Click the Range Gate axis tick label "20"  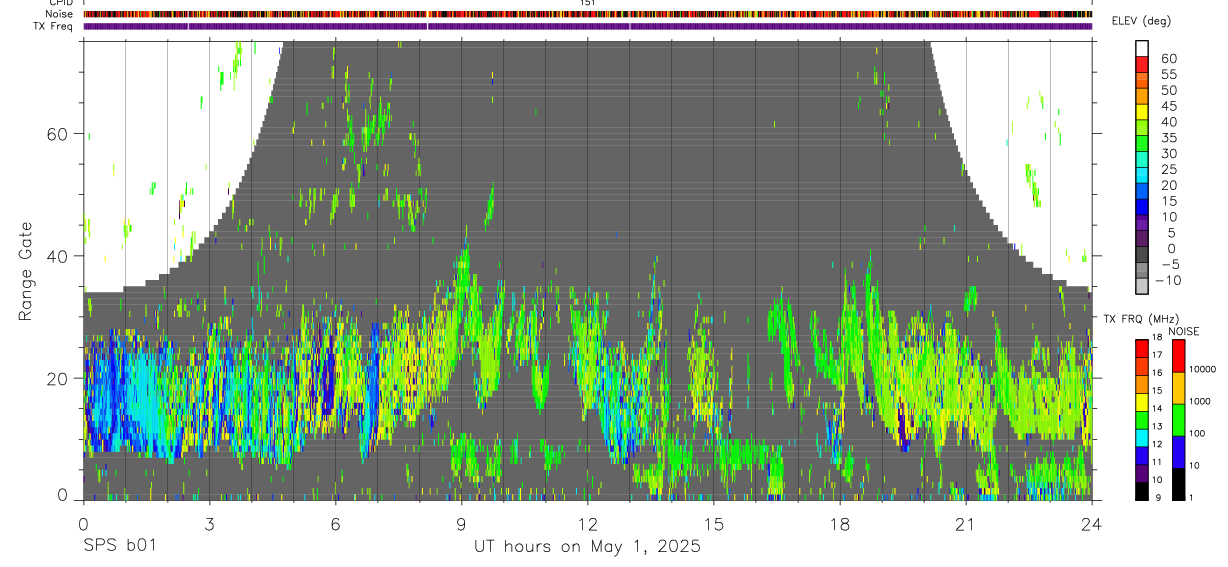point(58,378)
